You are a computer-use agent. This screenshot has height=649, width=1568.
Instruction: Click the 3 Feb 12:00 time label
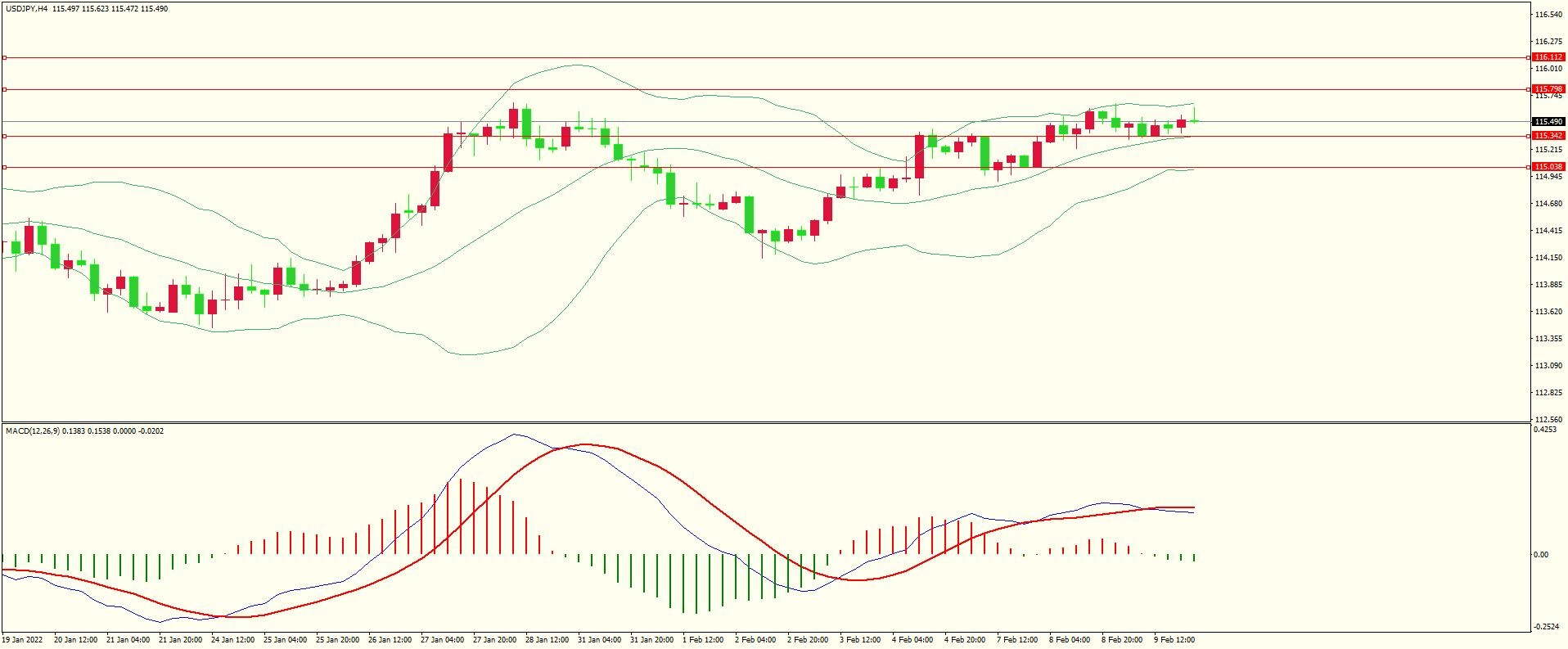(x=860, y=640)
